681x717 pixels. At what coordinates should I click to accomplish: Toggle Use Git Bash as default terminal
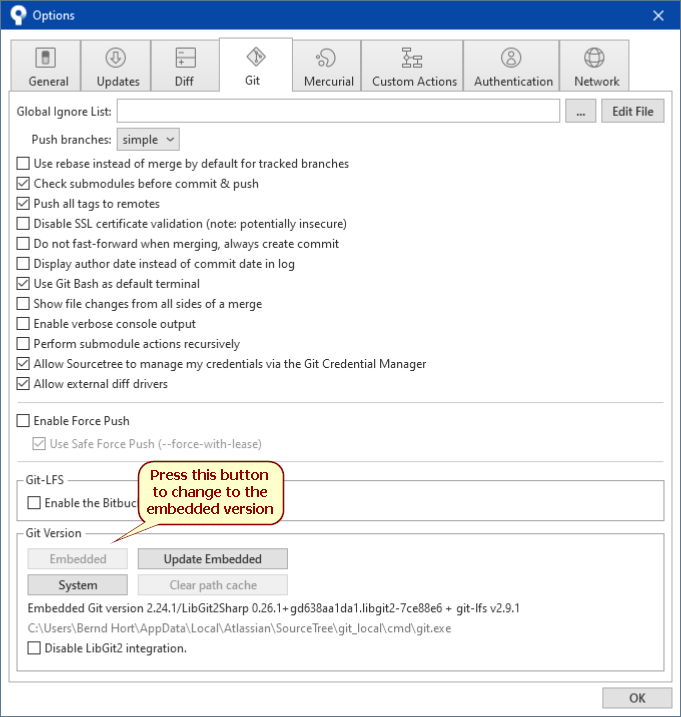(x=23, y=284)
